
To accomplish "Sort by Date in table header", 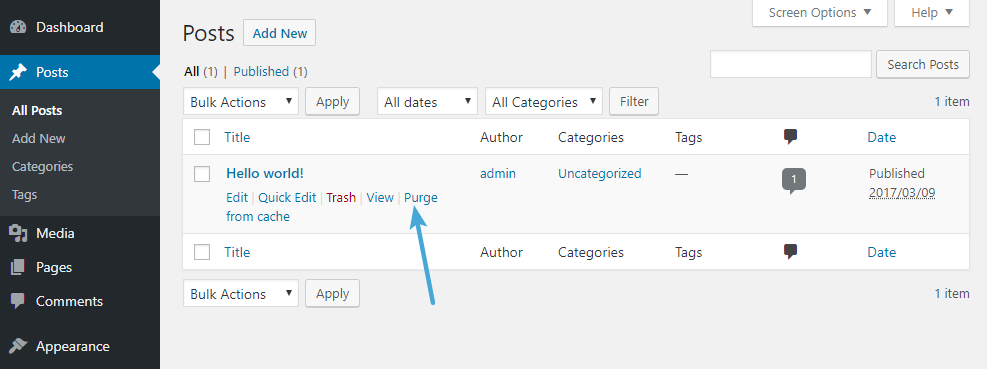I will tap(881, 137).
